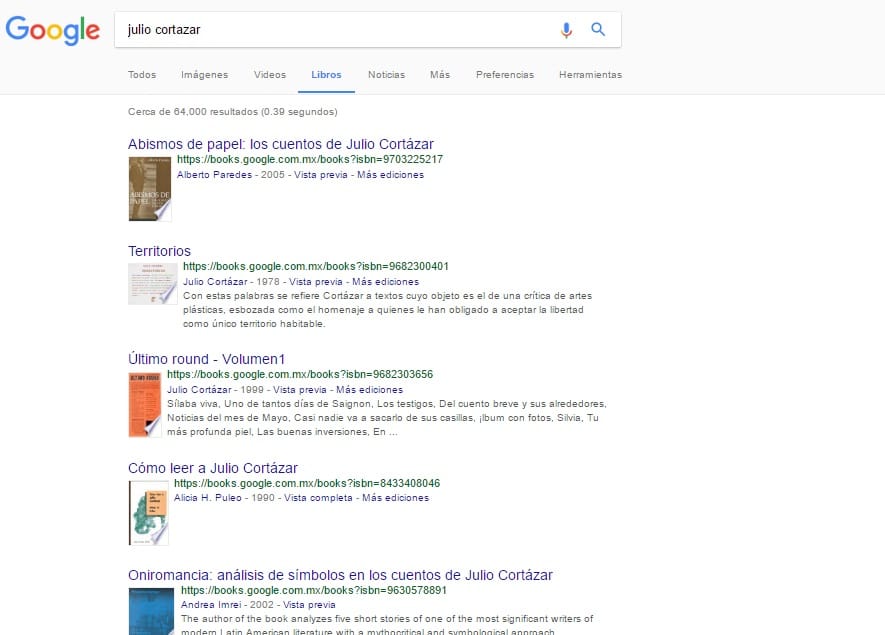
Task: Open Último round - Volumen1 result
Action: click(x=206, y=359)
